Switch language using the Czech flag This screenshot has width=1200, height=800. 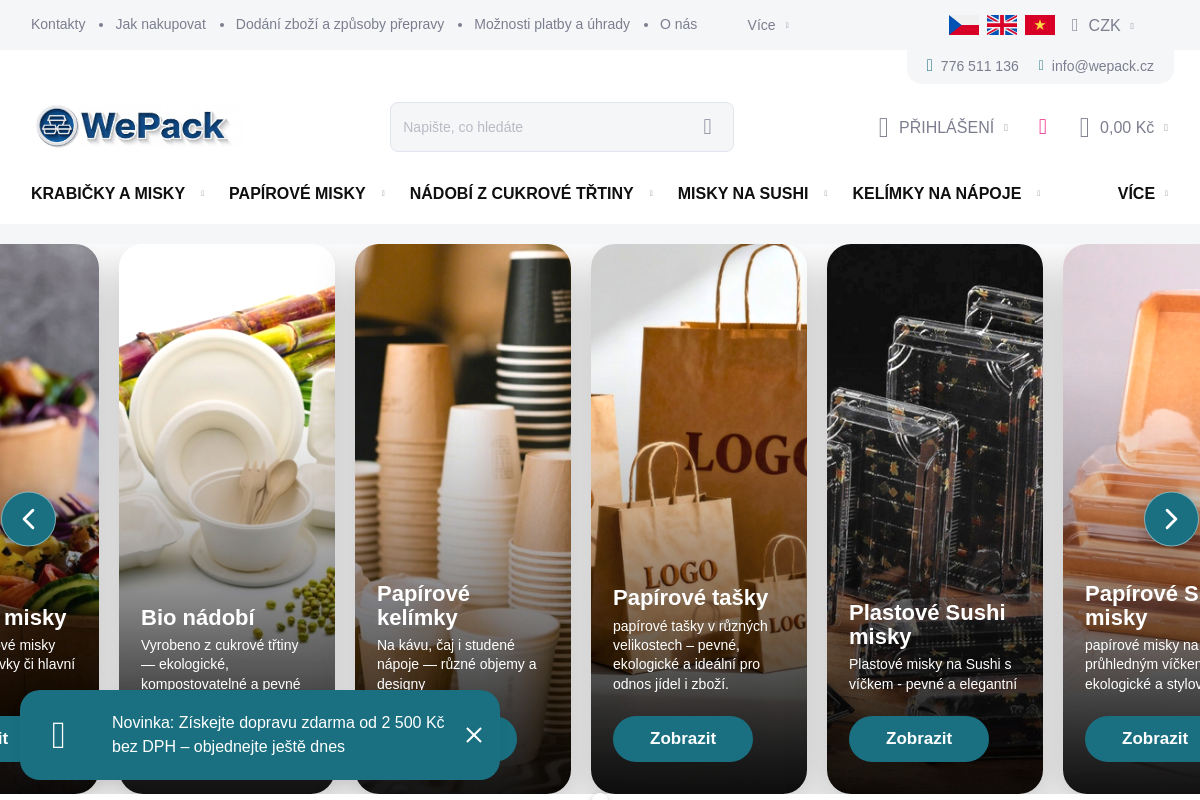[x=964, y=25]
